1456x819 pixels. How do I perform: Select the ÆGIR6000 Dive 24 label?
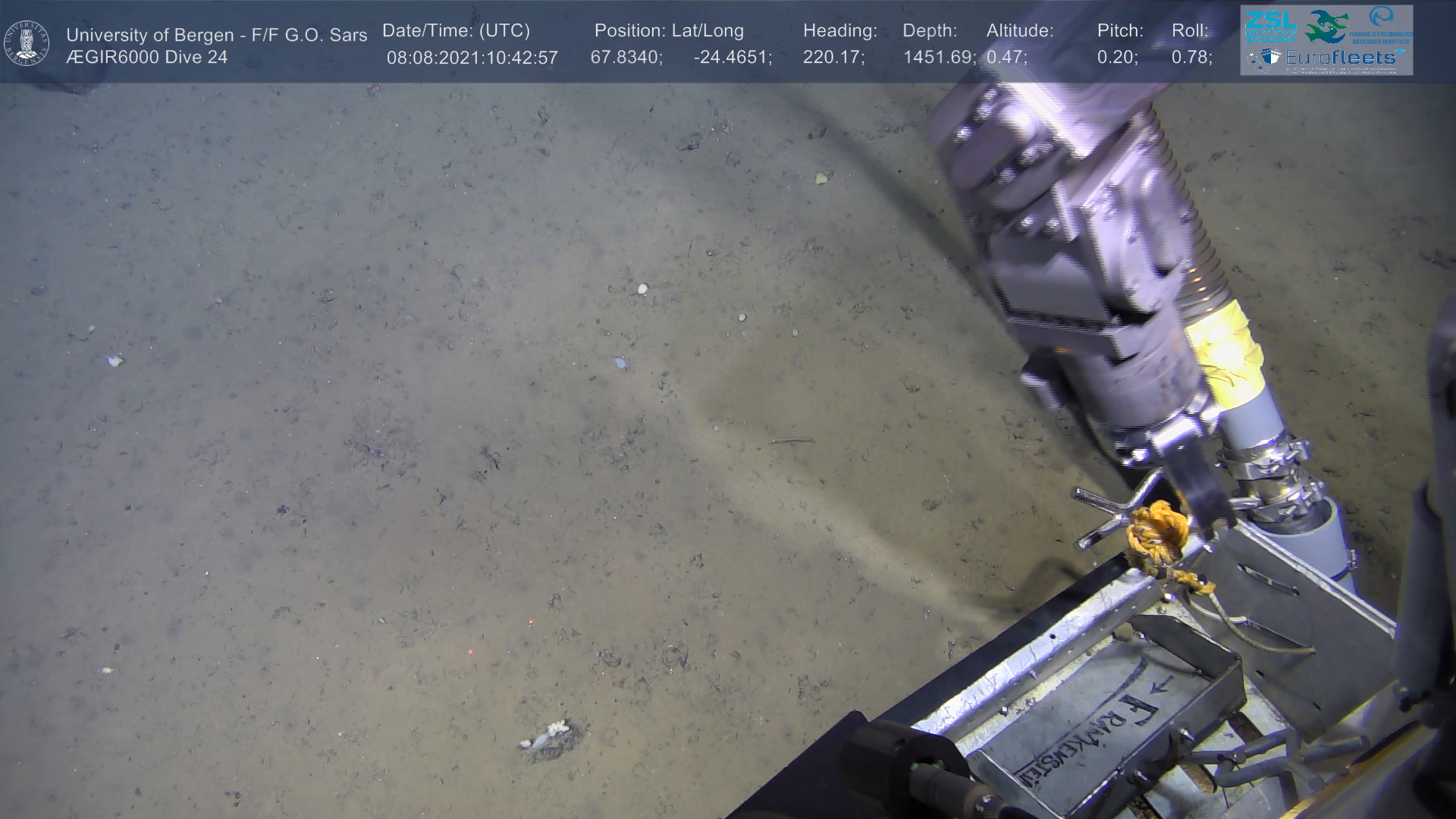[x=146, y=58]
